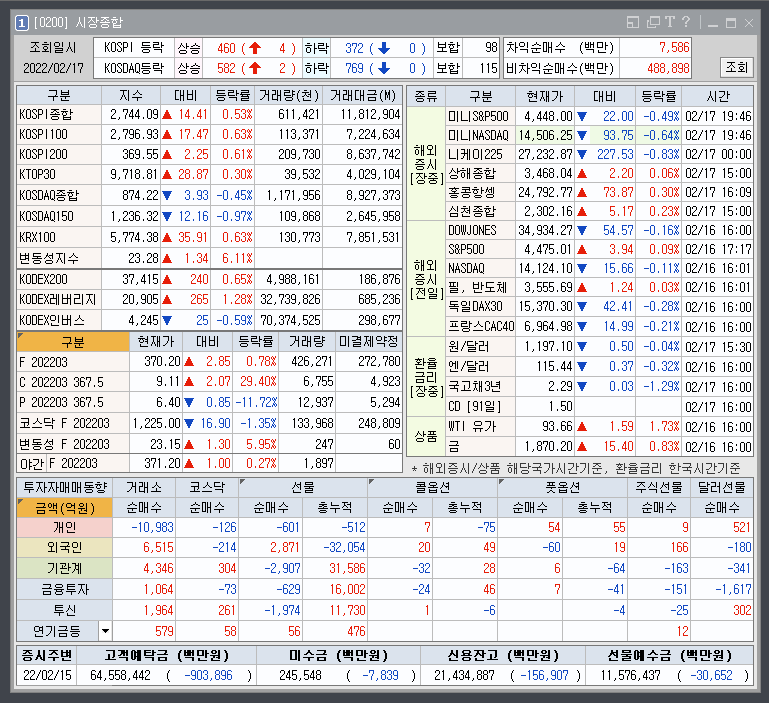Click the 조회일시 date 2022/02/17 field
Viewport: 769px width, 703px height.
tap(53, 68)
